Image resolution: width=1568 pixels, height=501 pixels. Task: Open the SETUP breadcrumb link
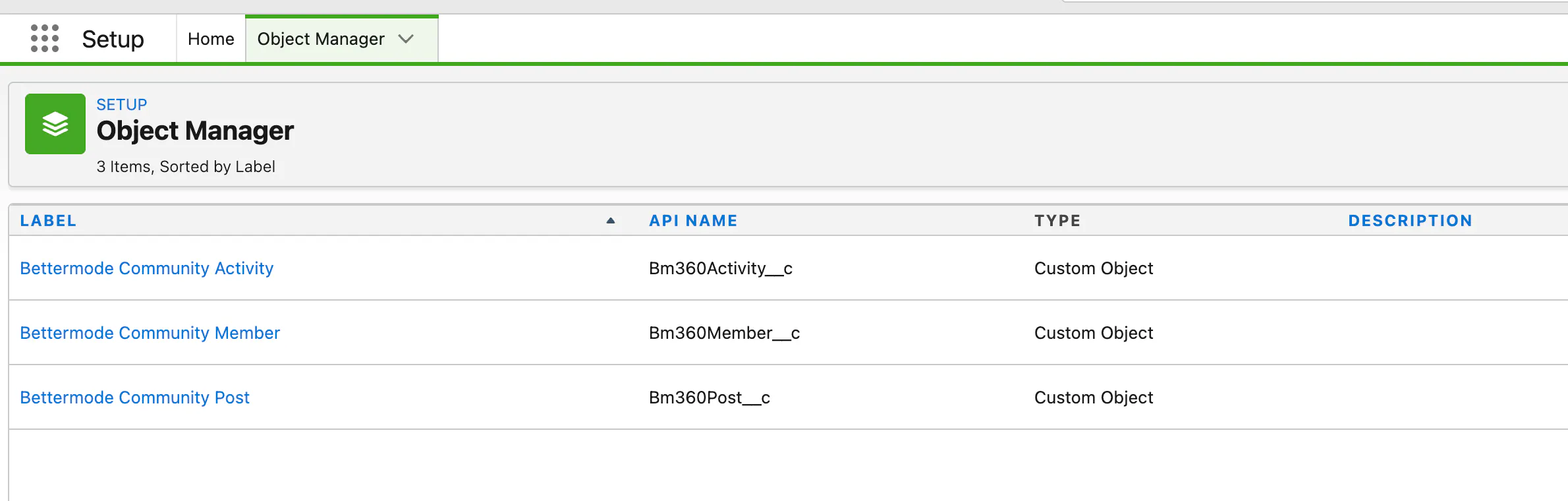pos(122,104)
